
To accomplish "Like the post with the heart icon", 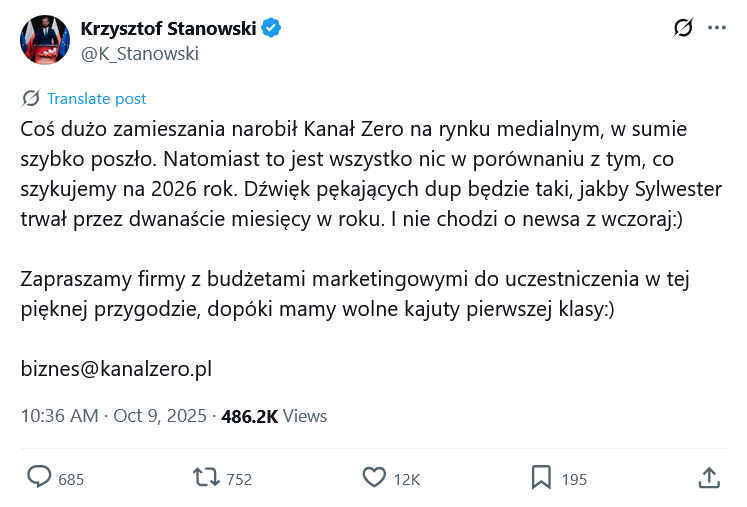I will coord(374,478).
